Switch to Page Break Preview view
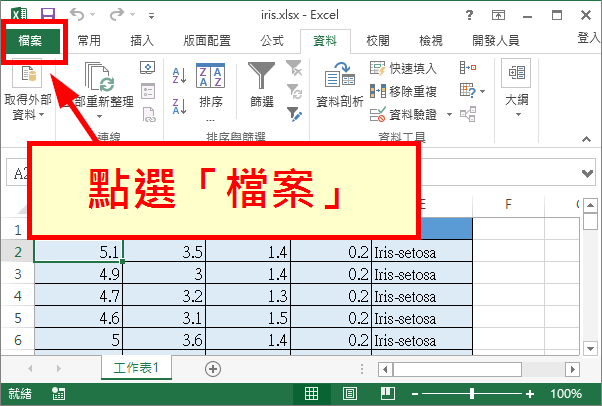Viewport: 602px width, 406px height. click(x=388, y=394)
